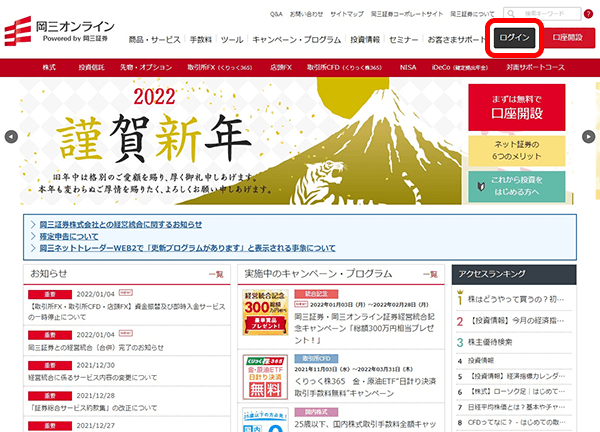
Task: Open 金・原油ETF日計り決済 campaign text
Action: 365,387
